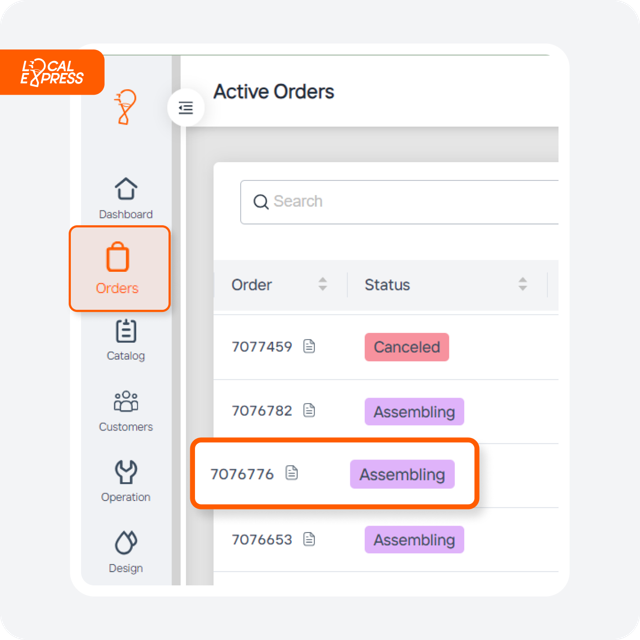Screen dimensions: 640x640
Task: Sort table by Status column arrows
Action: [522, 284]
